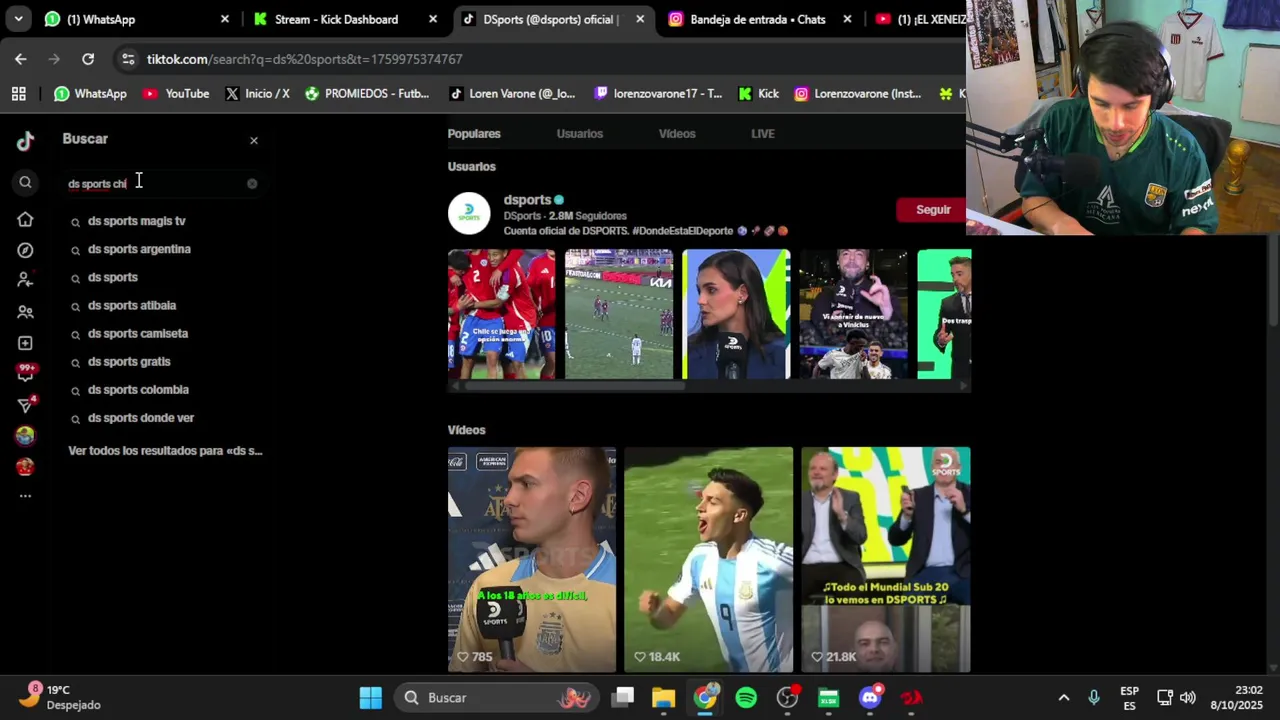This screenshot has width=1280, height=720.
Task: Open the dsports username link
Action: [x=527, y=200]
